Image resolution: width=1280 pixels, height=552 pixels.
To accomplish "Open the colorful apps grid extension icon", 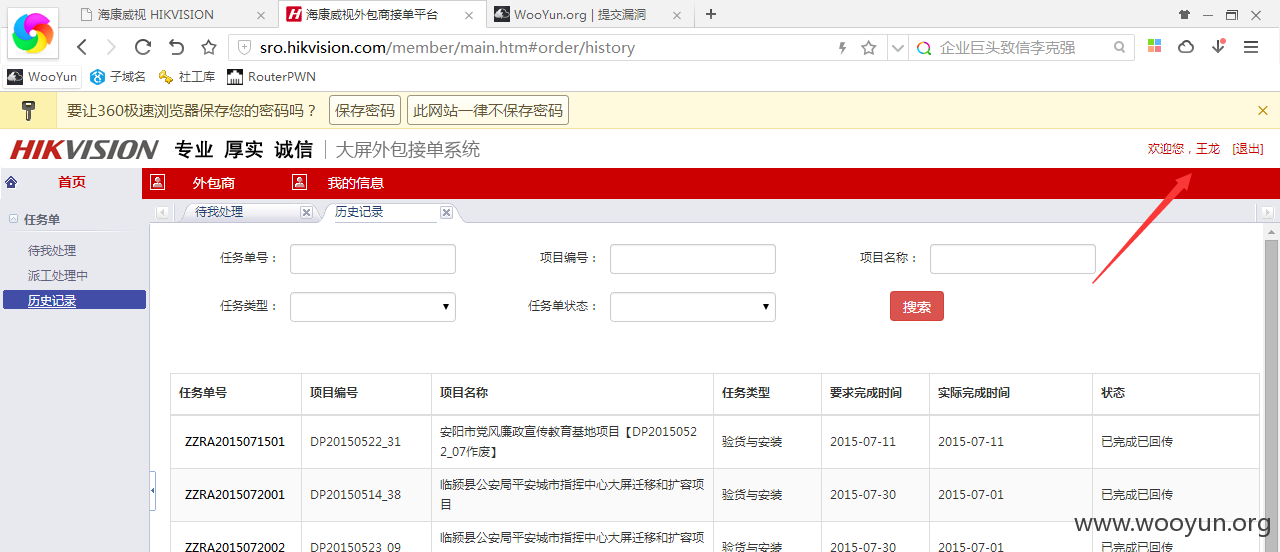I will click(1154, 47).
